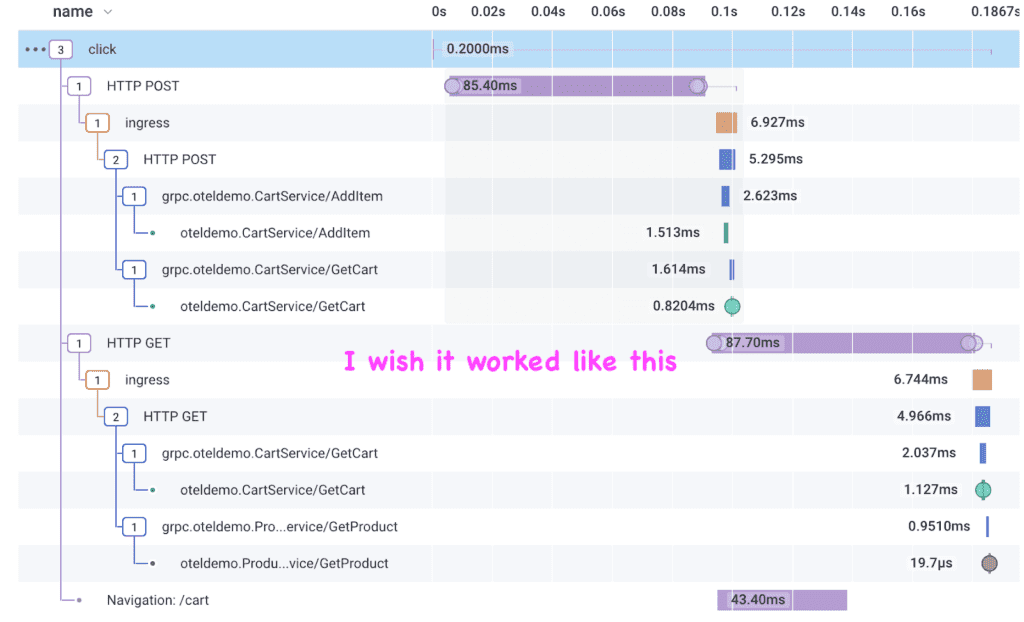Viewport: 1024px width, 622px height.
Task: Select the orange ingress bar labeled 6.744ms
Action: [x=981, y=380]
